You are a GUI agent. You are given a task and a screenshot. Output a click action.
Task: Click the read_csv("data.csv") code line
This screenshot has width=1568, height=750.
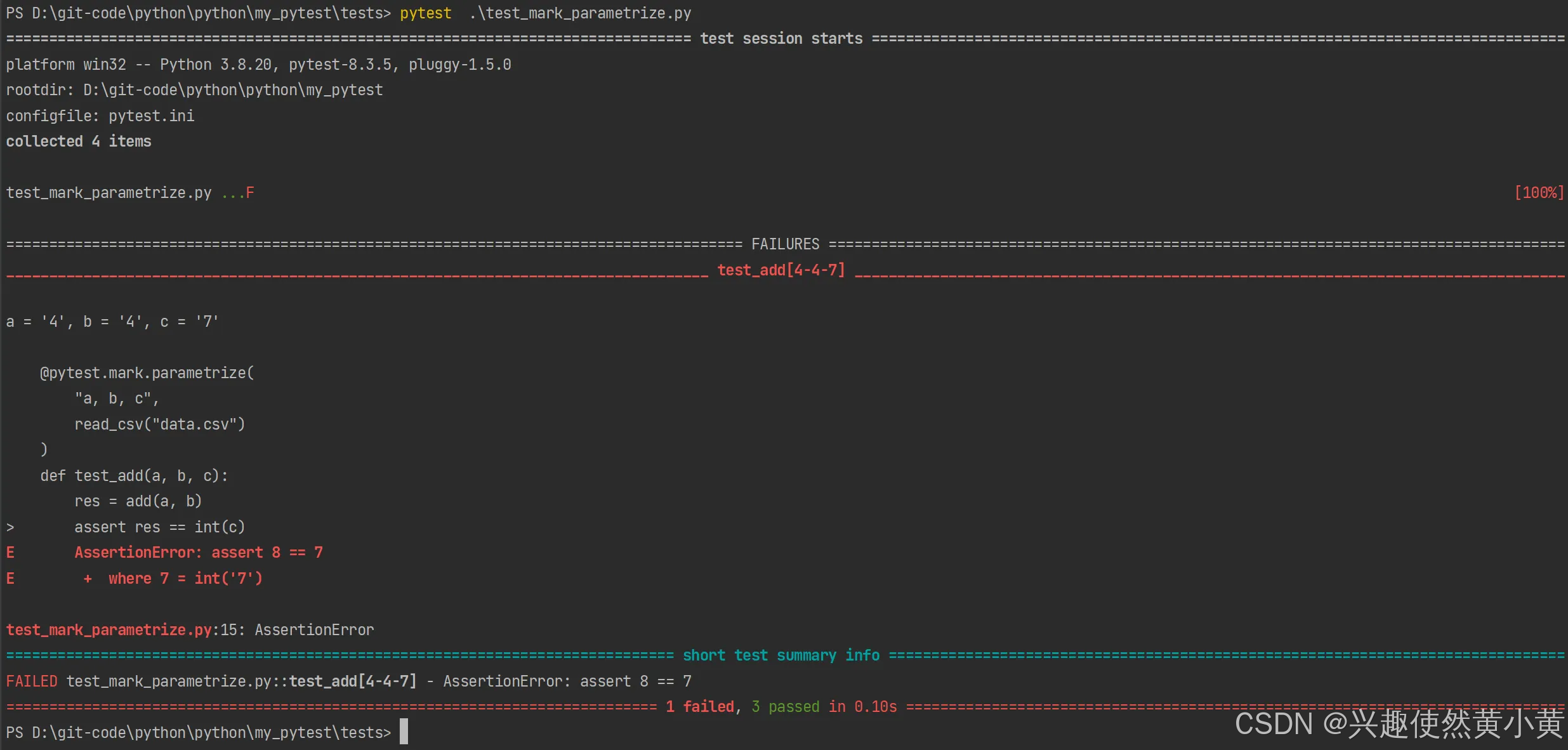159,424
